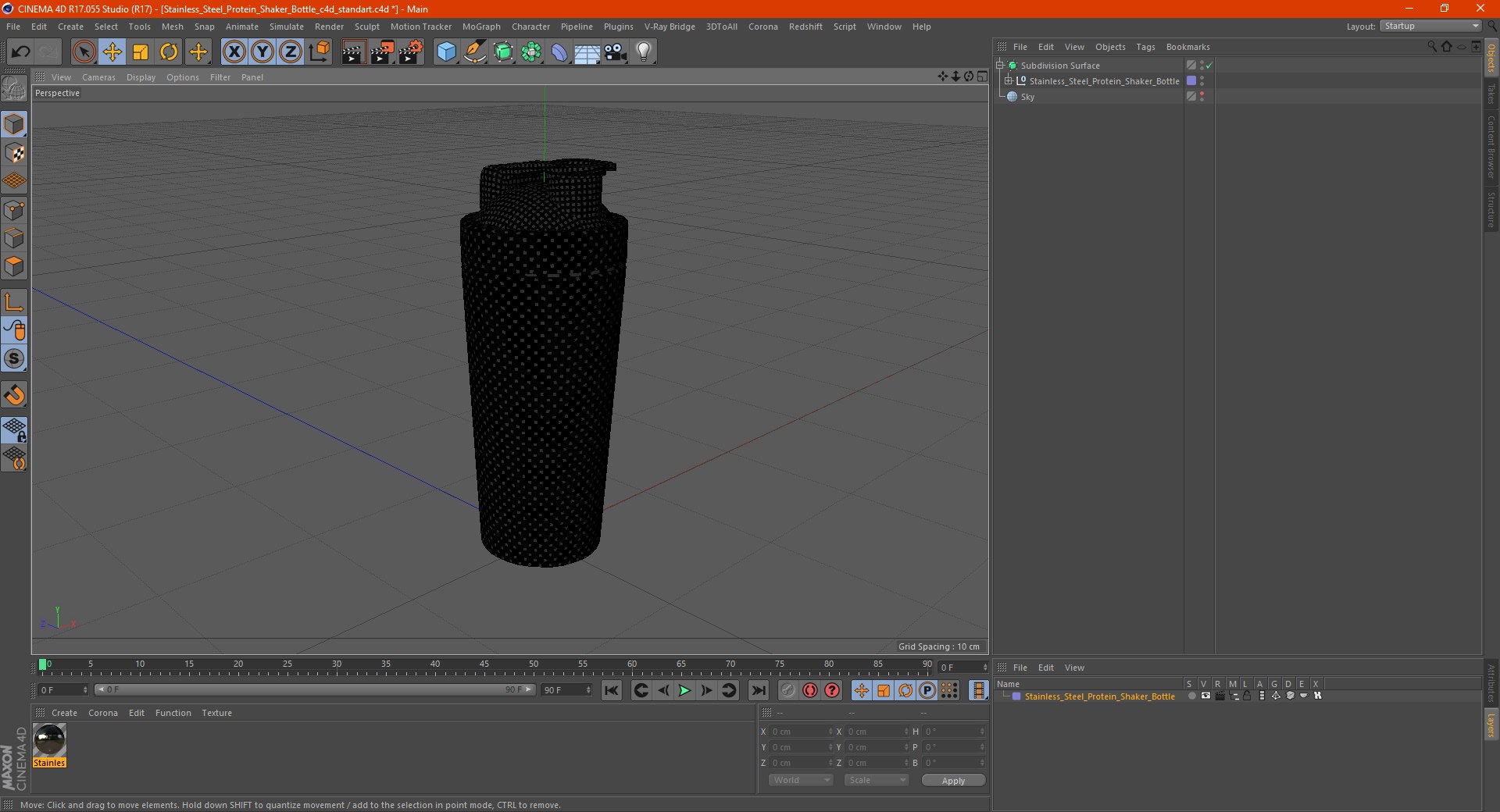Viewport: 1500px width, 812px height.
Task: Go to start of animation
Action: click(x=612, y=690)
